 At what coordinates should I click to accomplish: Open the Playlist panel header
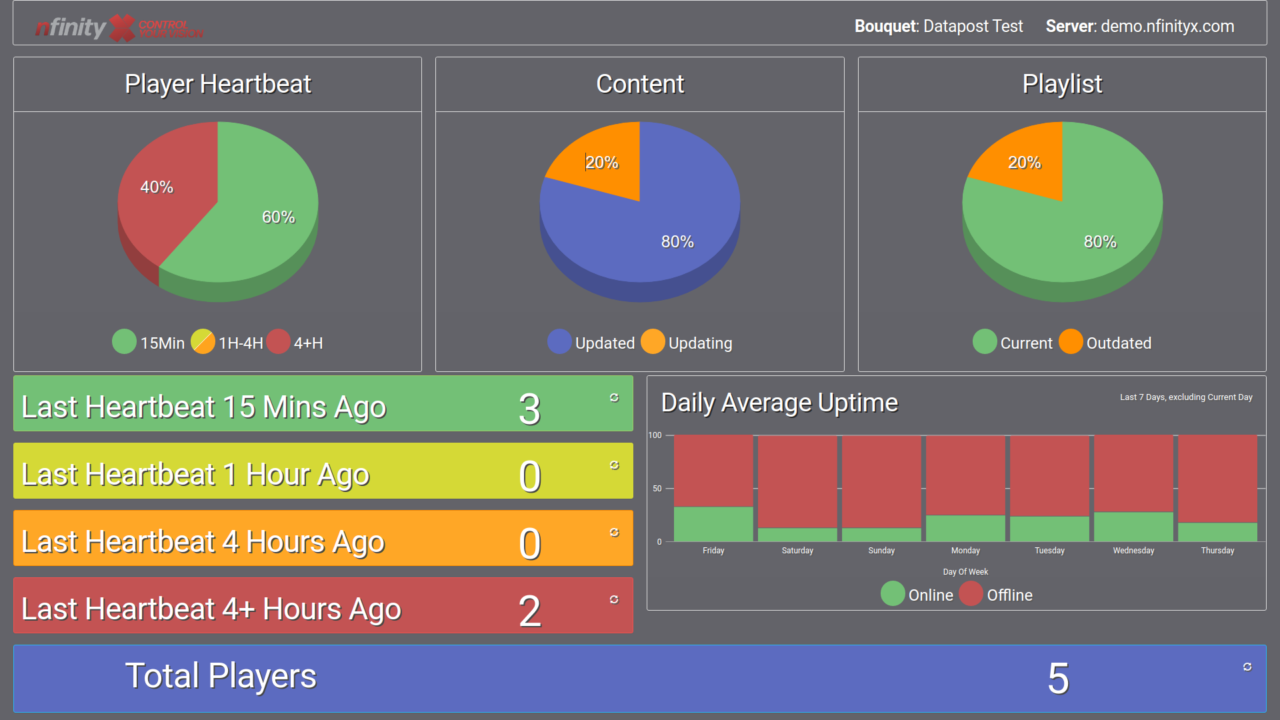click(1062, 84)
